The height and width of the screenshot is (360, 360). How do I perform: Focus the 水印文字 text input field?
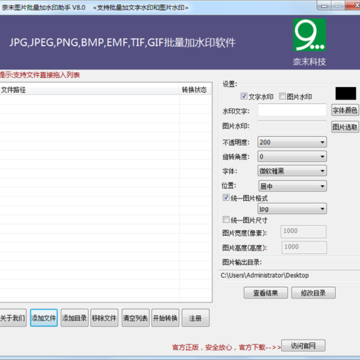292,110
